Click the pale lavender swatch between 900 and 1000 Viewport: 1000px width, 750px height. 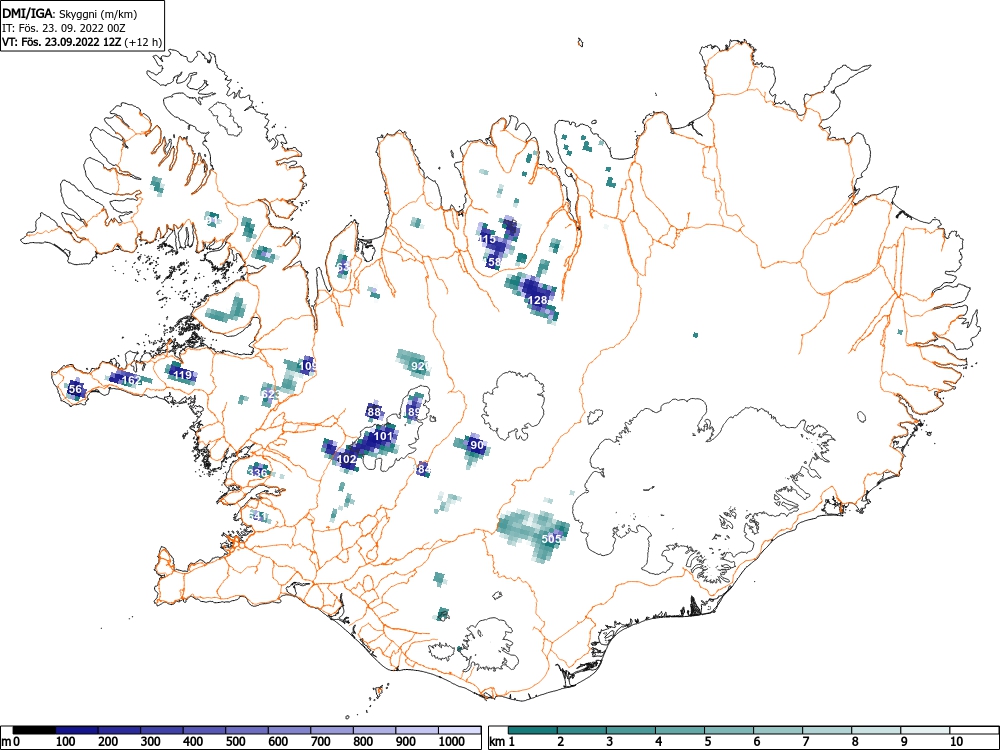[x=417, y=730]
